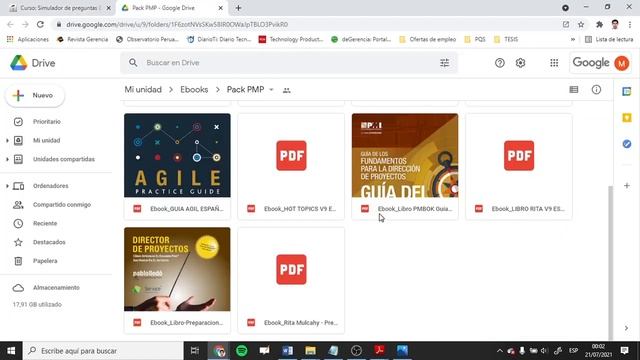Open Revista Gerencia bookmark

82,40
